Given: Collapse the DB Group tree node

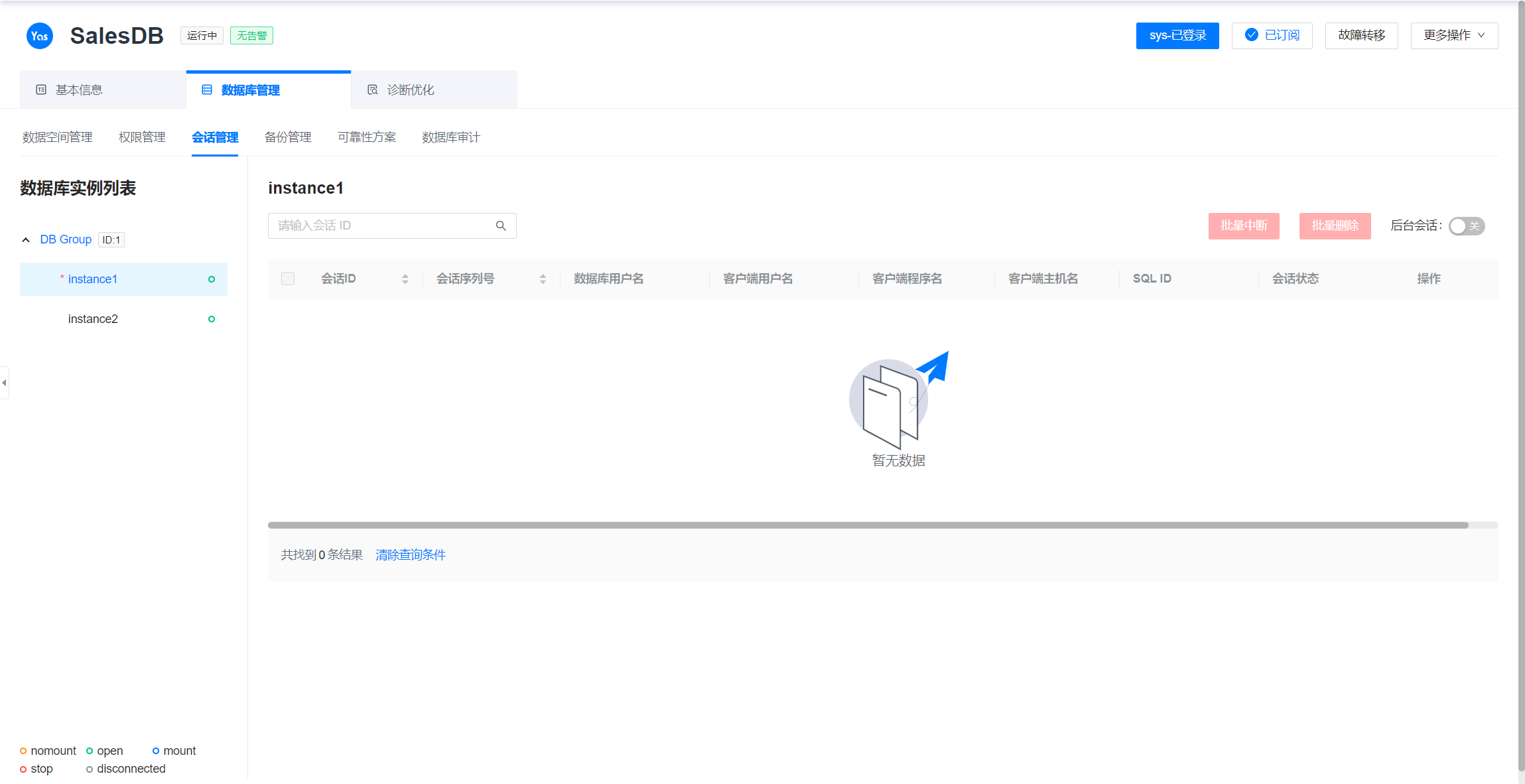Looking at the screenshot, I should [x=26, y=239].
